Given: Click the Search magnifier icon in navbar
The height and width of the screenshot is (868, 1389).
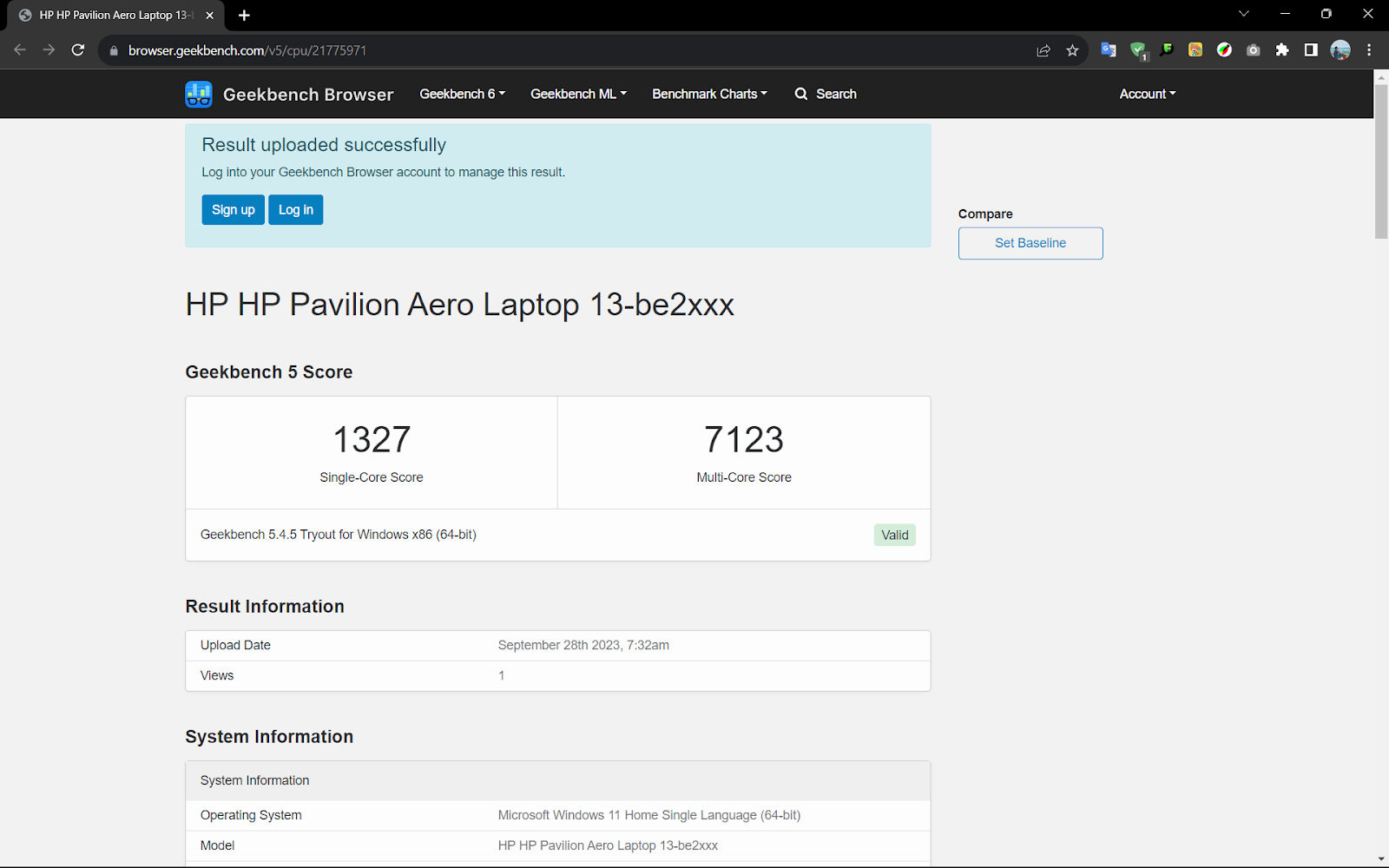Looking at the screenshot, I should click(x=801, y=94).
